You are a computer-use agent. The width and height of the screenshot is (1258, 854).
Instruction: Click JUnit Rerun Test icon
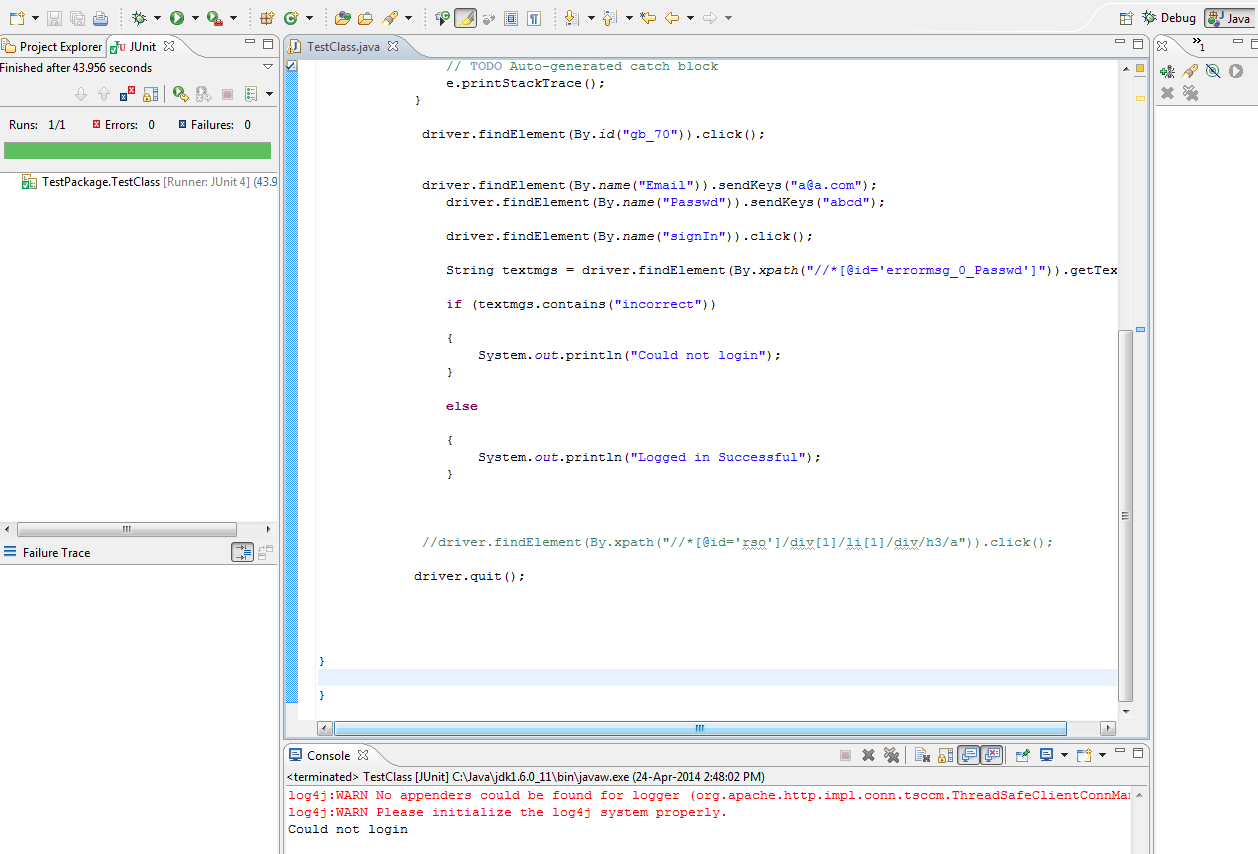[x=180, y=94]
